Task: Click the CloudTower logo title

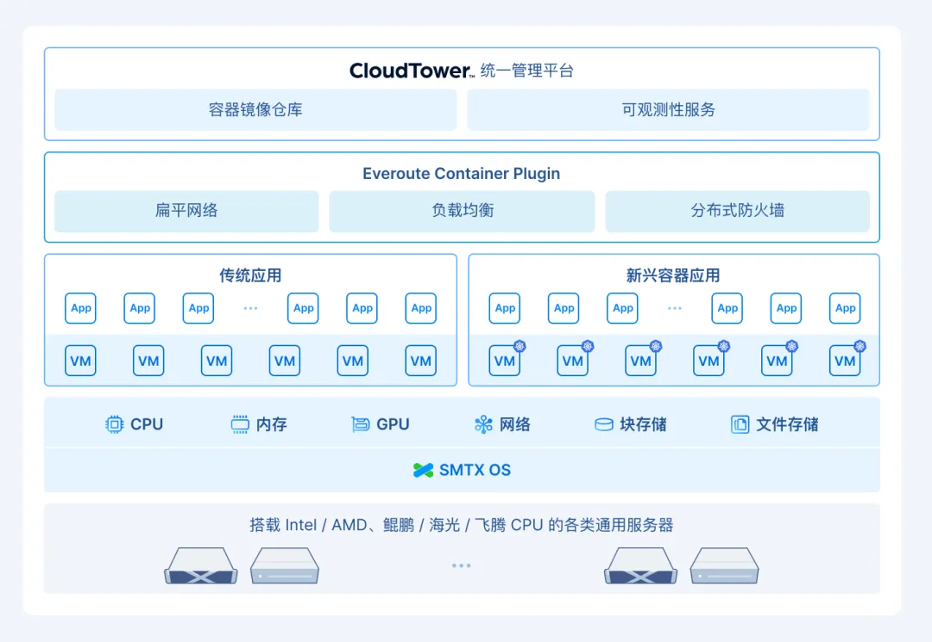Action: tap(411, 71)
